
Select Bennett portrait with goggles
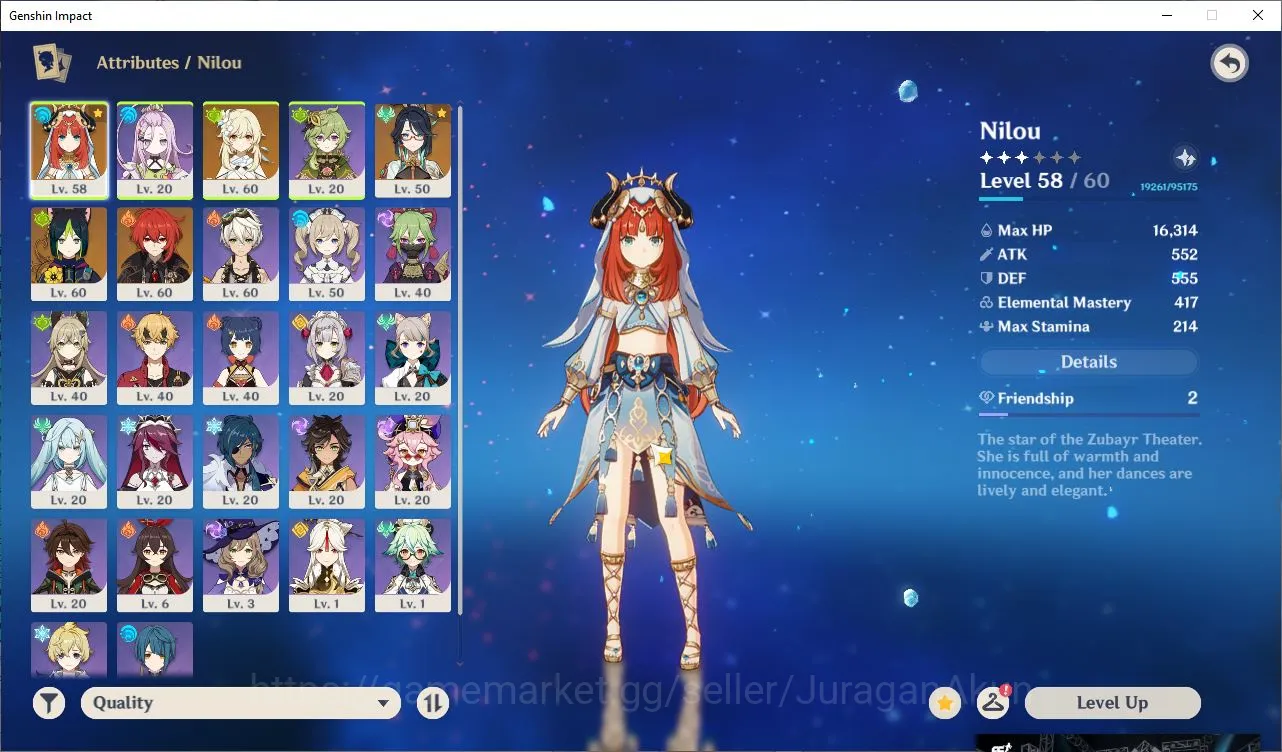[241, 254]
